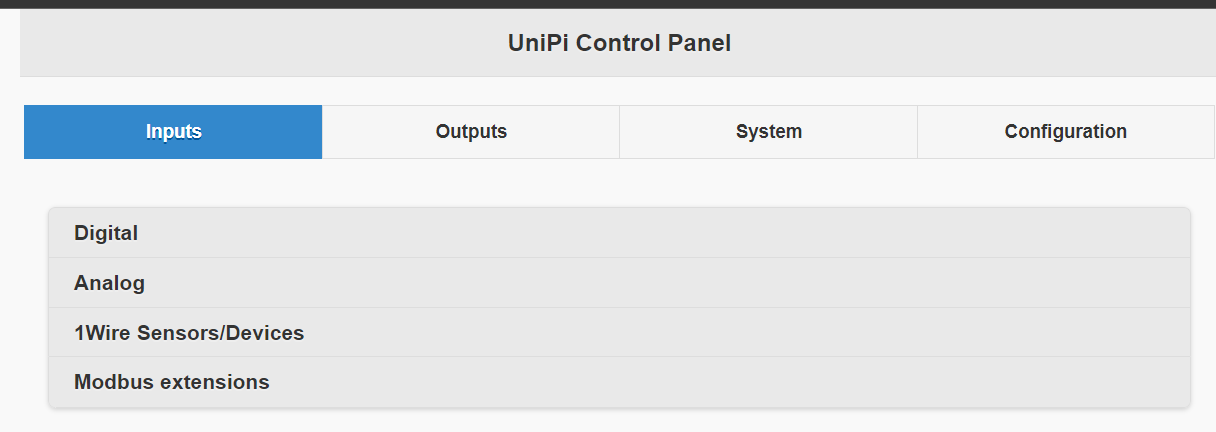Return to the Inputs page tab
Image resolution: width=1216 pixels, height=432 pixels.
pyautogui.click(x=173, y=132)
